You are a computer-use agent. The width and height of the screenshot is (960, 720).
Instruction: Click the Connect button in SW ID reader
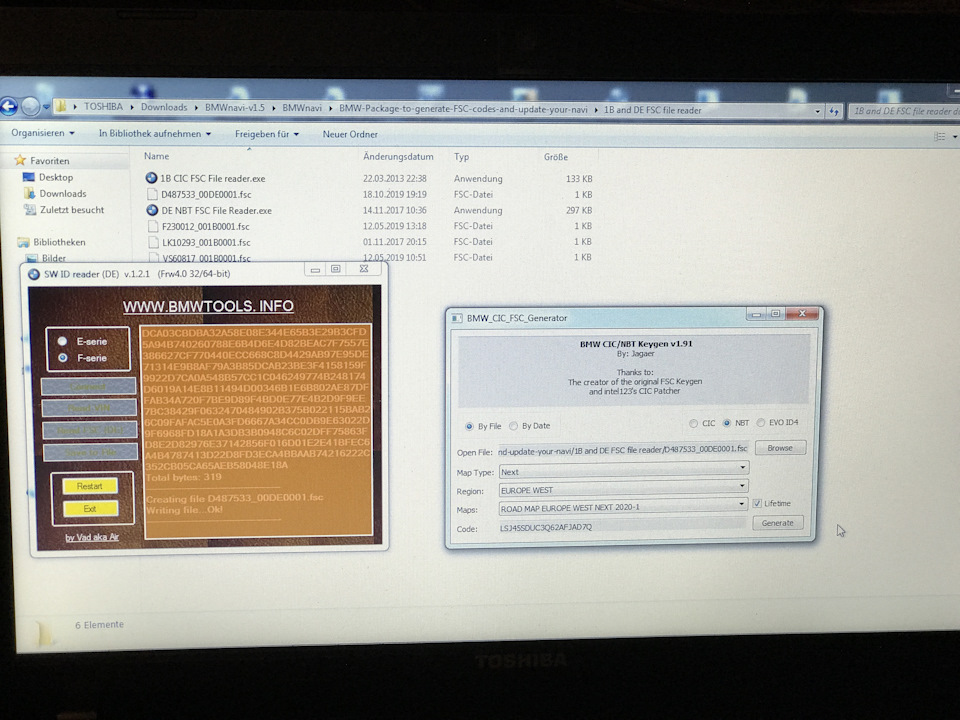[88, 386]
